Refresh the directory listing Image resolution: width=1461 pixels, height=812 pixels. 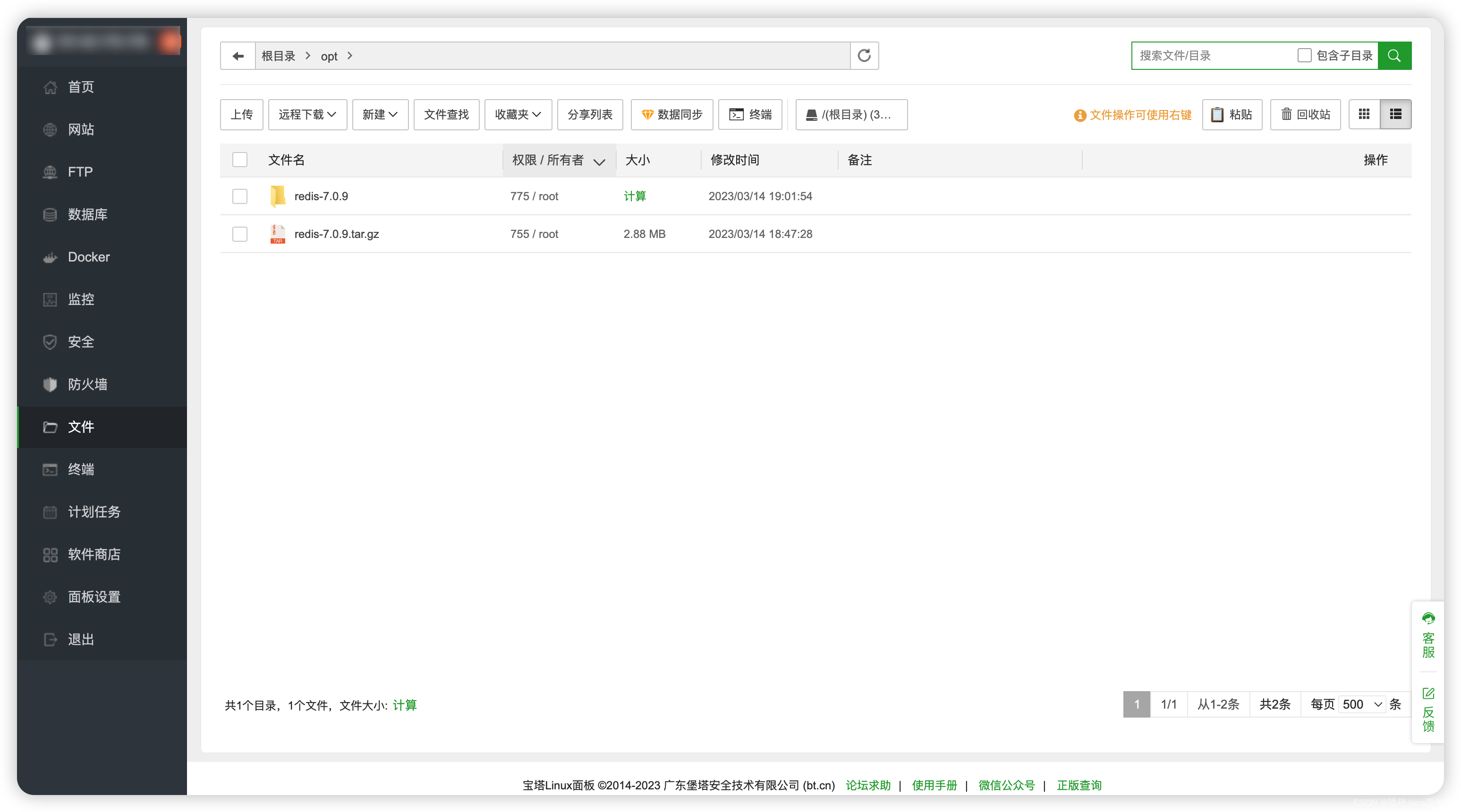864,56
